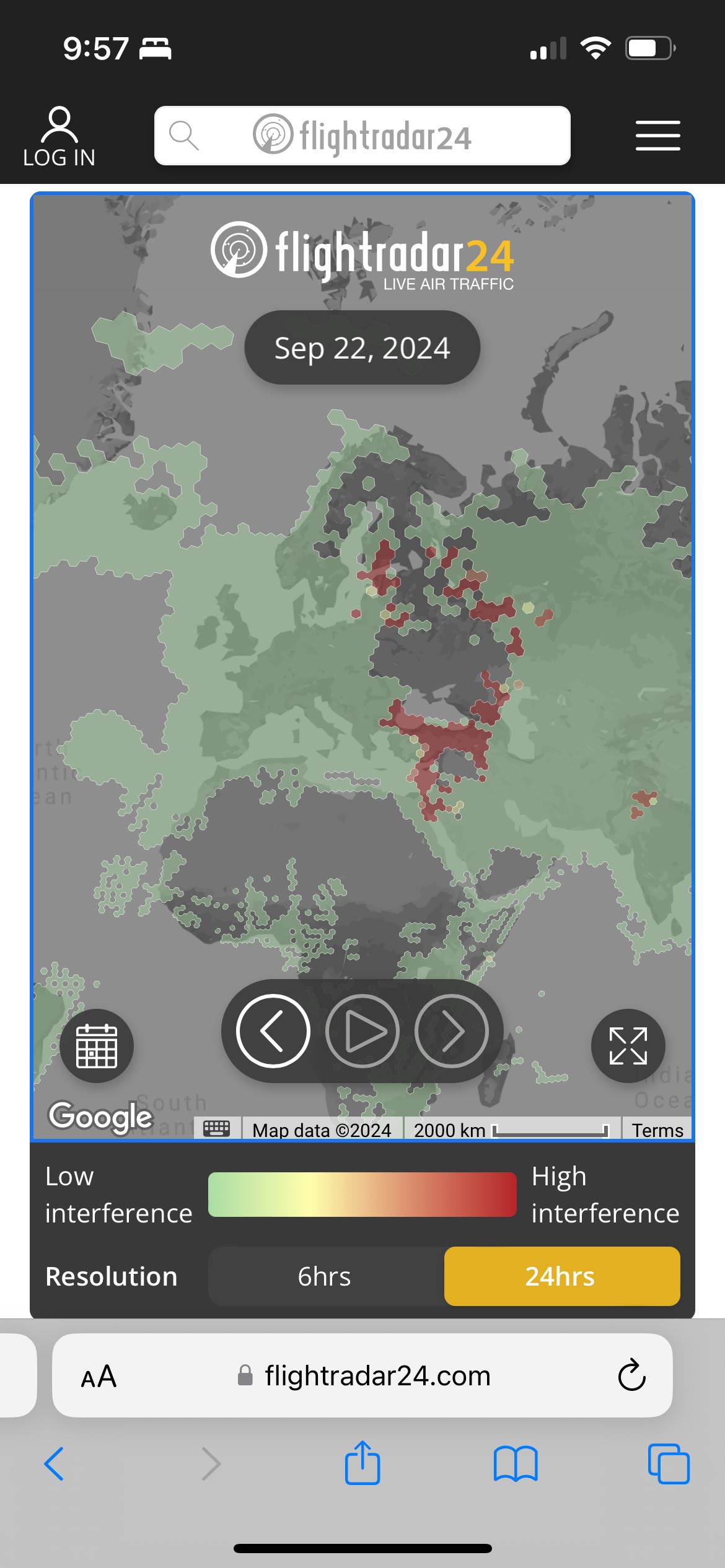Viewport: 725px width, 1568px height.
Task: Tap Safari share icon
Action: click(x=362, y=1464)
